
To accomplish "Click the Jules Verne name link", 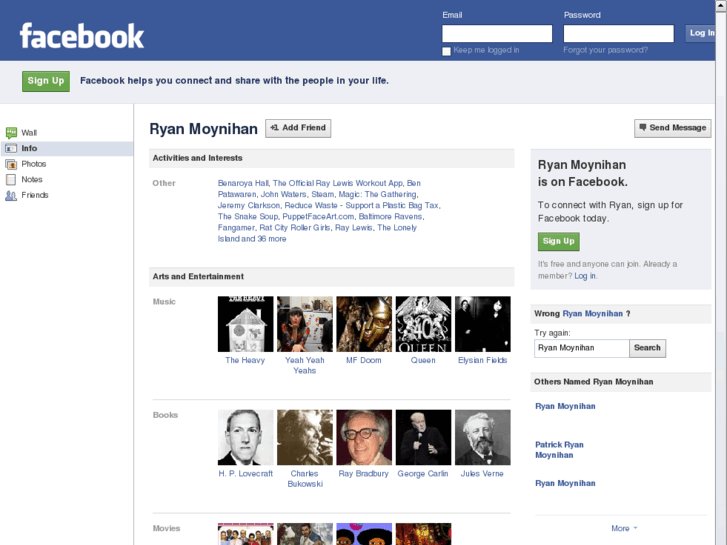I will point(482,474).
